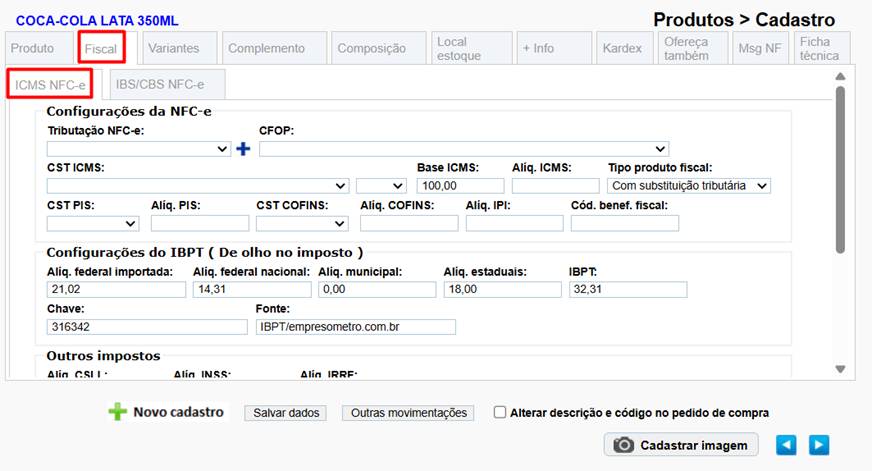The width and height of the screenshot is (872, 471).
Task: Click the Alíq. ICMS field
Action: pos(556,186)
